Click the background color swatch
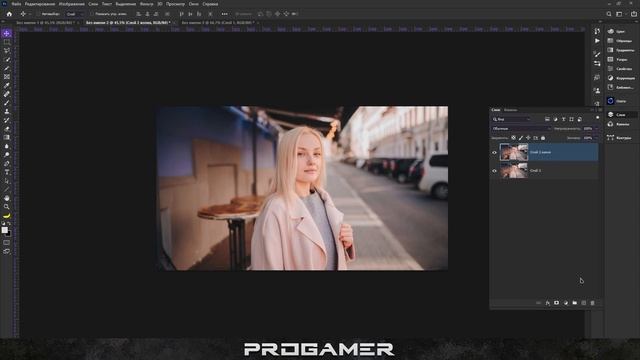The width and height of the screenshot is (640, 360). [9, 233]
